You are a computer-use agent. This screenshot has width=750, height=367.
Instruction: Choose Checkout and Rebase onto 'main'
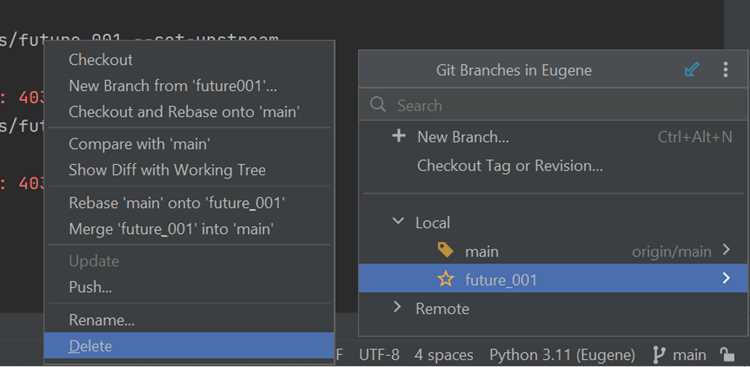click(189, 111)
